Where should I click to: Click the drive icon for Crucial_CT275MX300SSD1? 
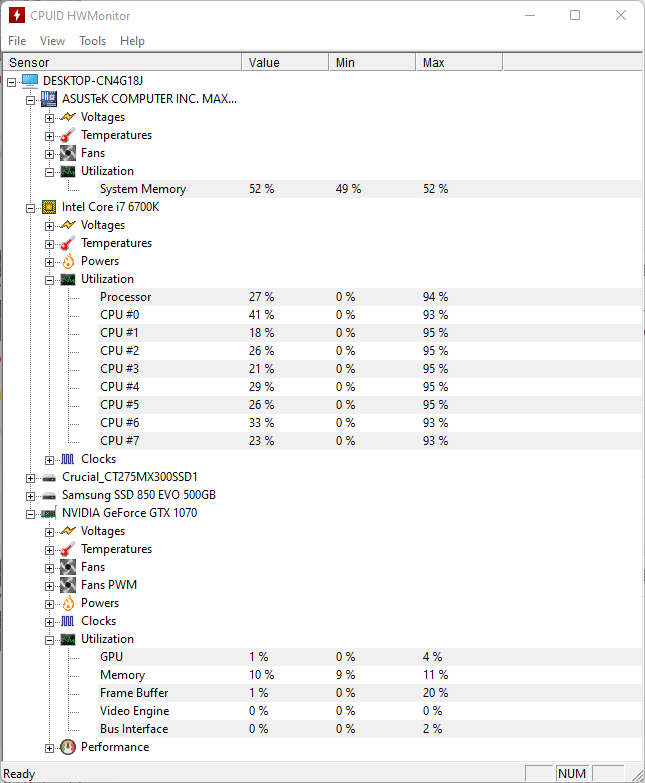click(x=49, y=478)
